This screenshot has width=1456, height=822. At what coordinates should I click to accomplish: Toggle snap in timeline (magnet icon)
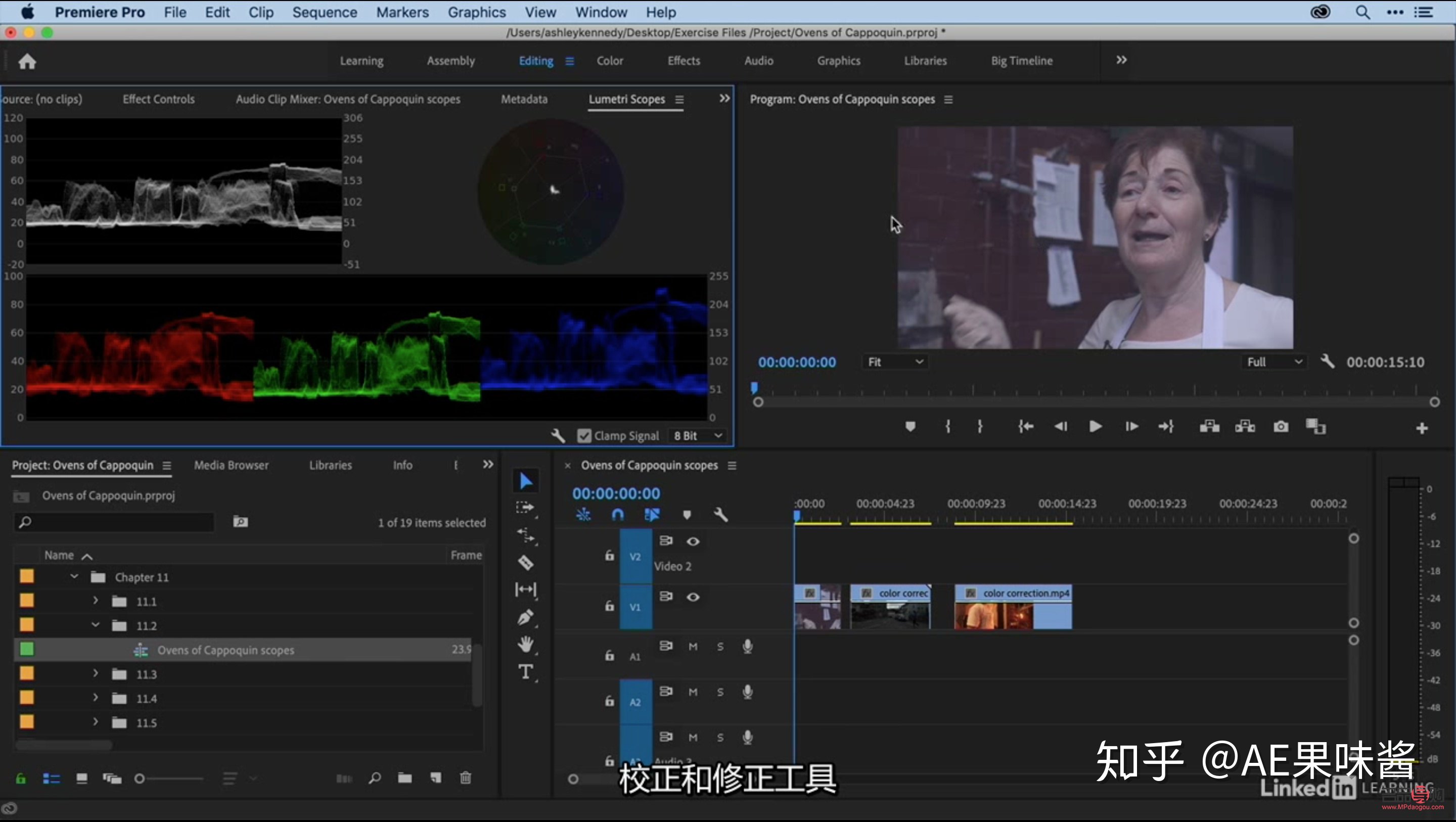[618, 514]
